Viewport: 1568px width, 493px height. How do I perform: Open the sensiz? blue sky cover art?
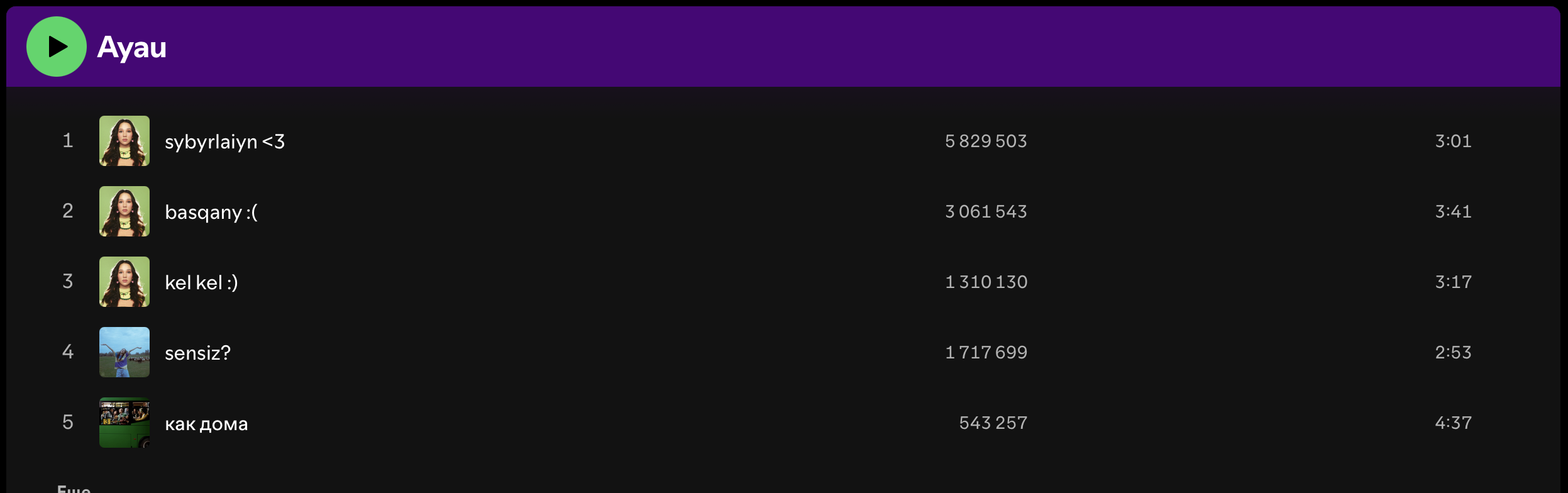(x=124, y=352)
